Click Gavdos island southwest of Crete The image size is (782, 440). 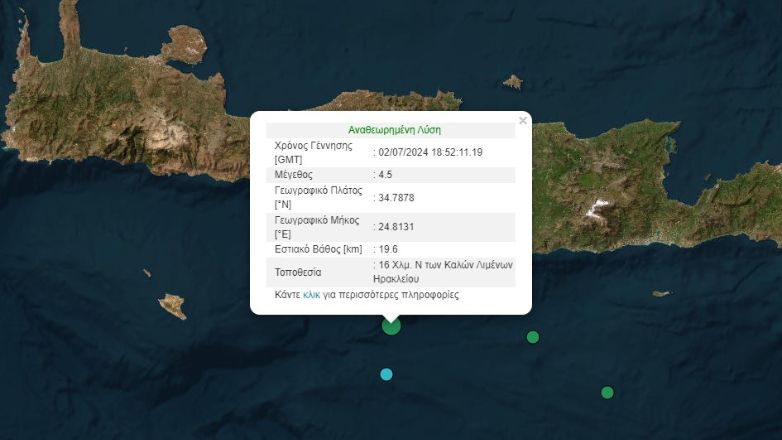(x=172, y=305)
